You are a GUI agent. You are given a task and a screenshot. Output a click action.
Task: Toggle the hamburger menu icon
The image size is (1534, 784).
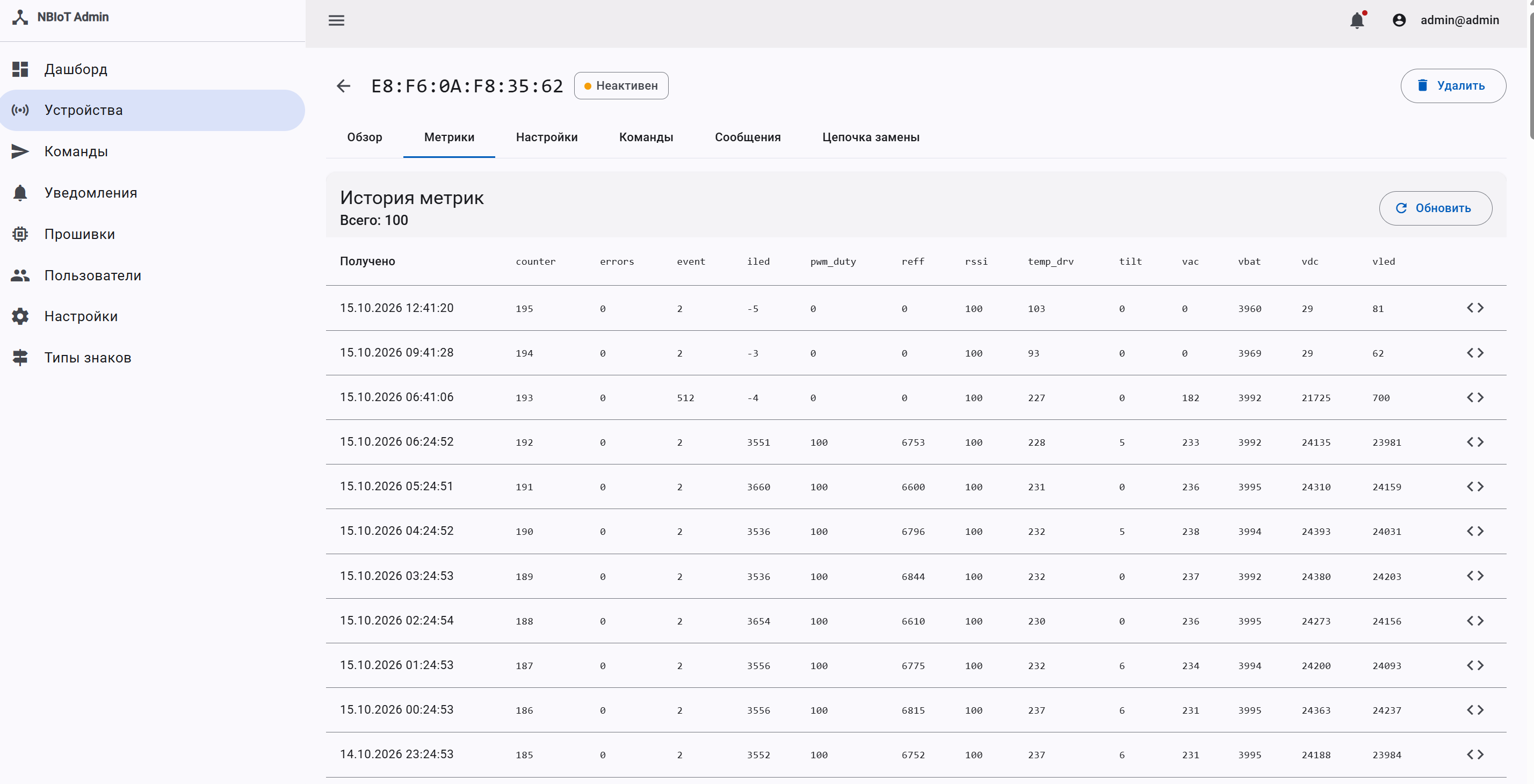pos(336,20)
